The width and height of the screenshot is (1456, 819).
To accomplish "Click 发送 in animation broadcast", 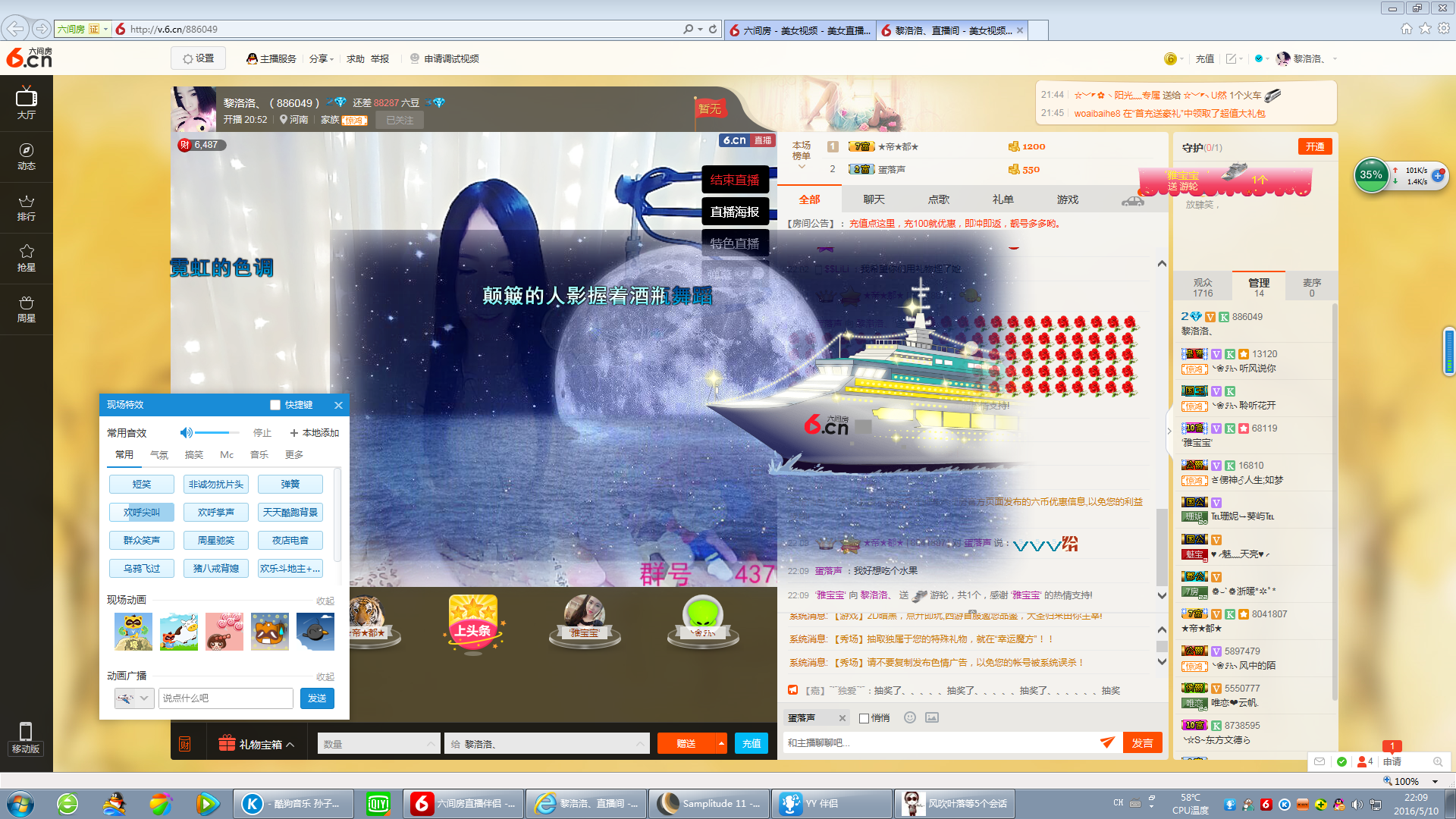I will tap(317, 698).
